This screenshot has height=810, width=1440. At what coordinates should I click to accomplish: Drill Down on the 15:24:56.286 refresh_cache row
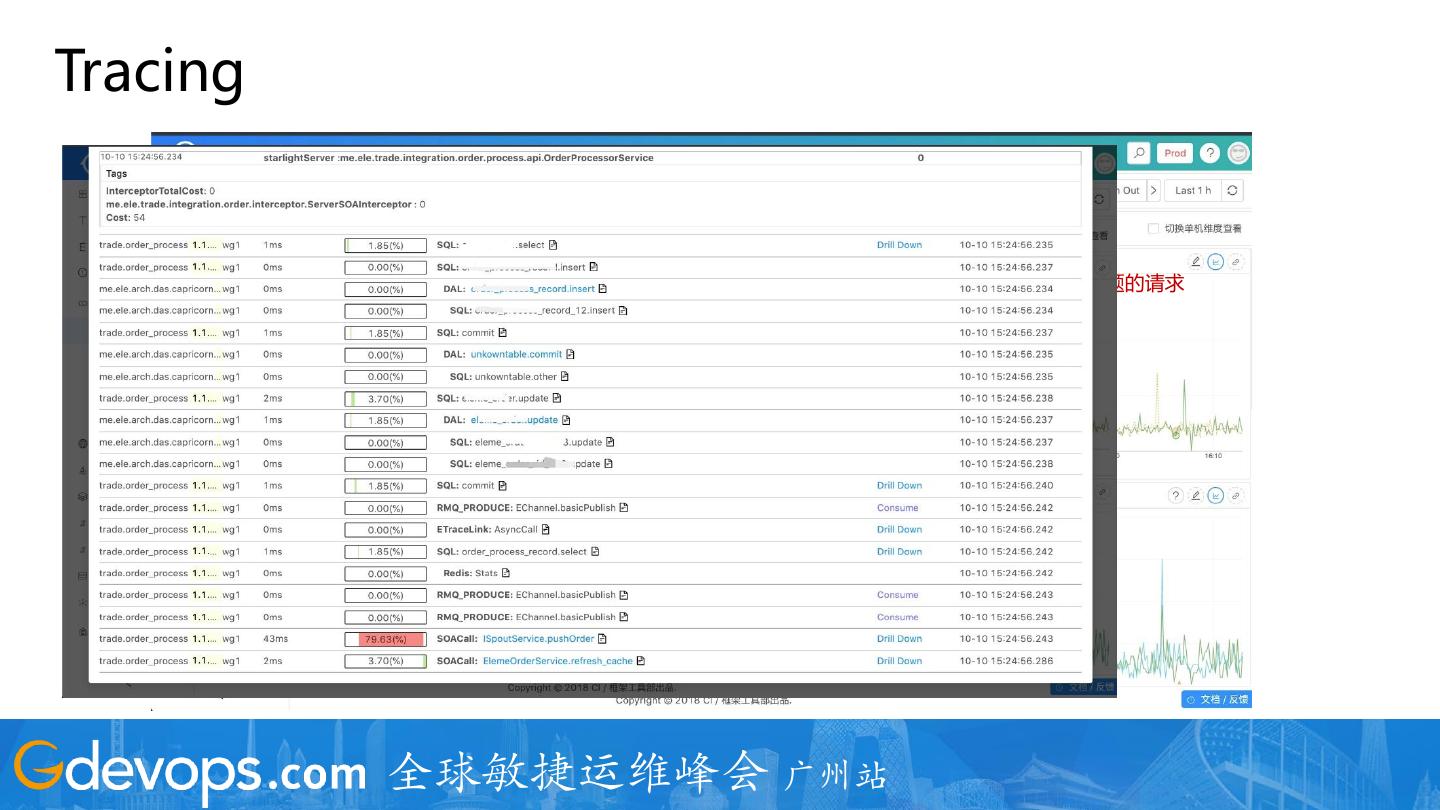pos(899,661)
